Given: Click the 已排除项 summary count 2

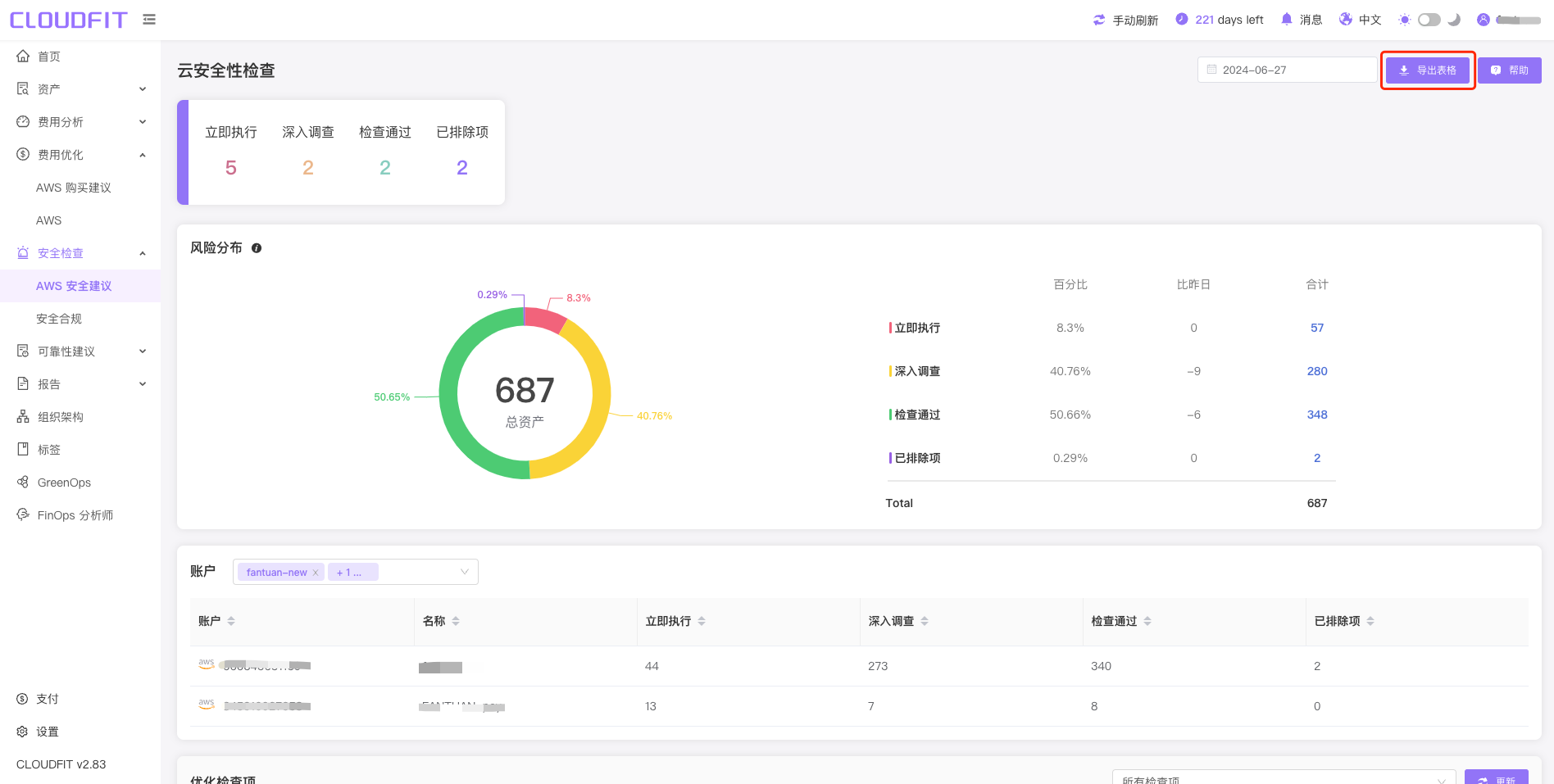Looking at the screenshot, I should pyautogui.click(x=462, y=168).
